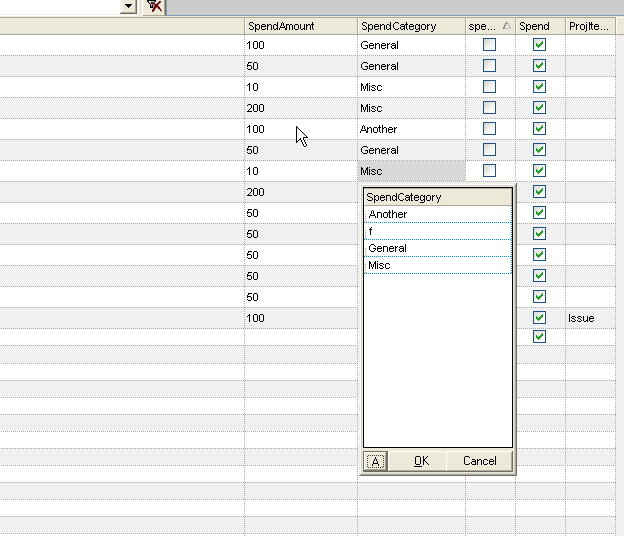Click the Spend column header

(x=540, y=26)
